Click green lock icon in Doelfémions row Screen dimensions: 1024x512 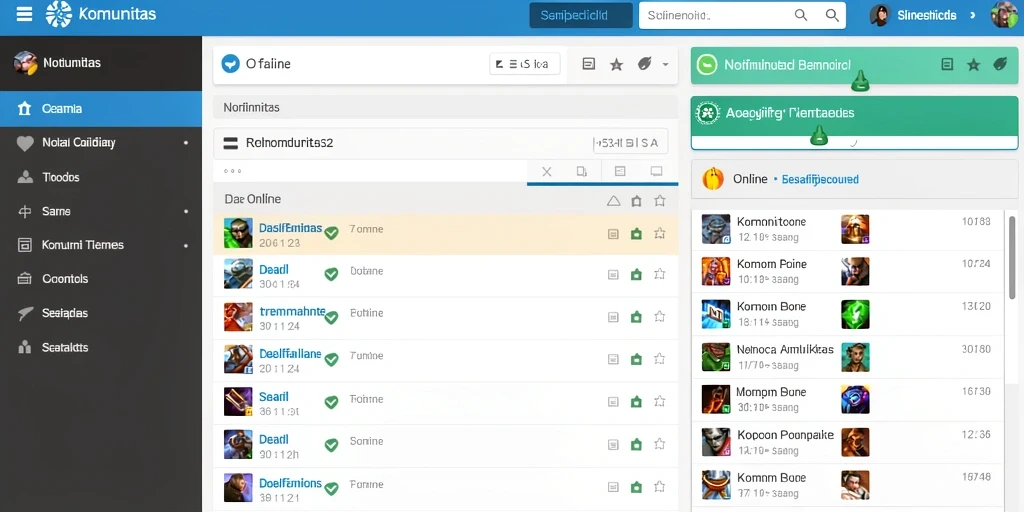tap(636, 487)
